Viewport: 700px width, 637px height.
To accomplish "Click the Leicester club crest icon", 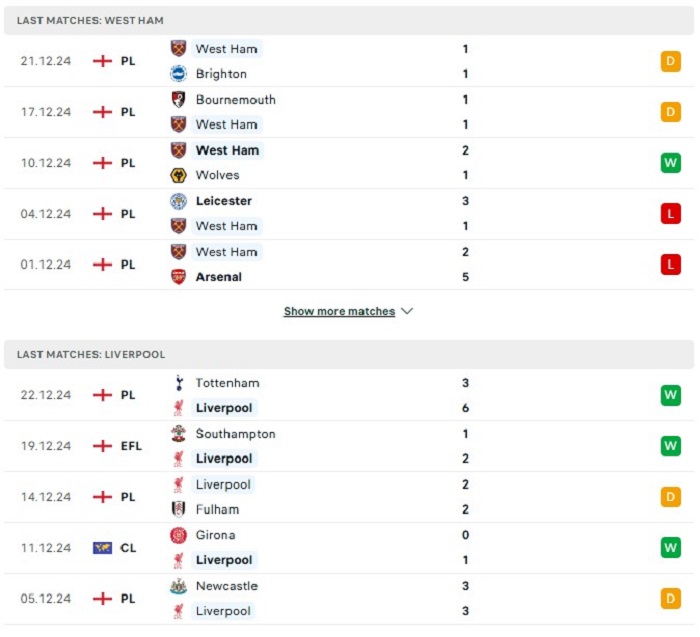I will point(179,201).
